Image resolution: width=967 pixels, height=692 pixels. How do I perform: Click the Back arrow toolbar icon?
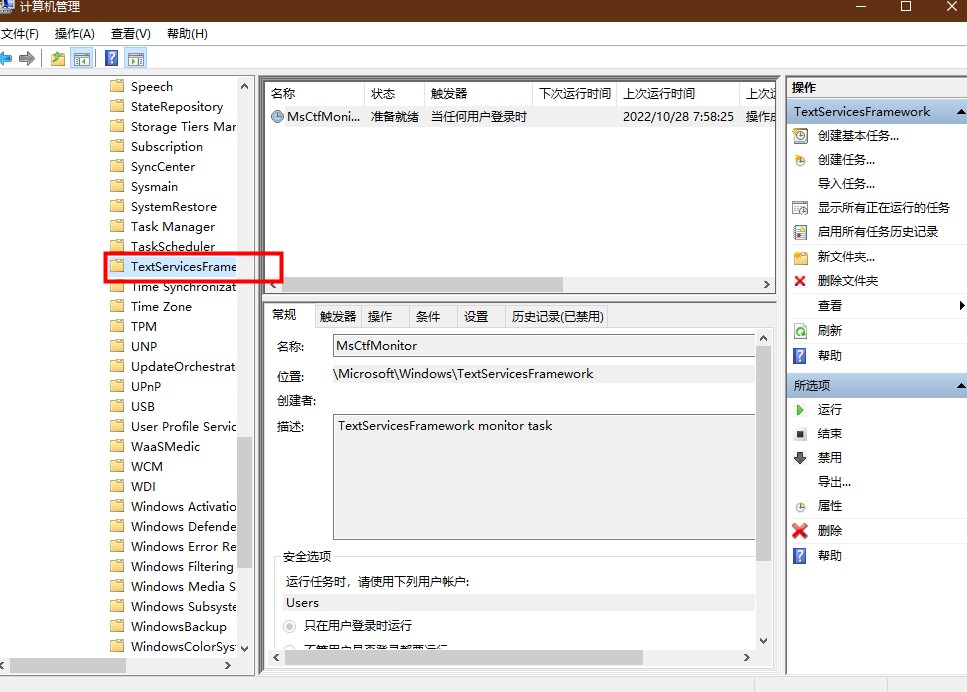(x=6, y=59)
